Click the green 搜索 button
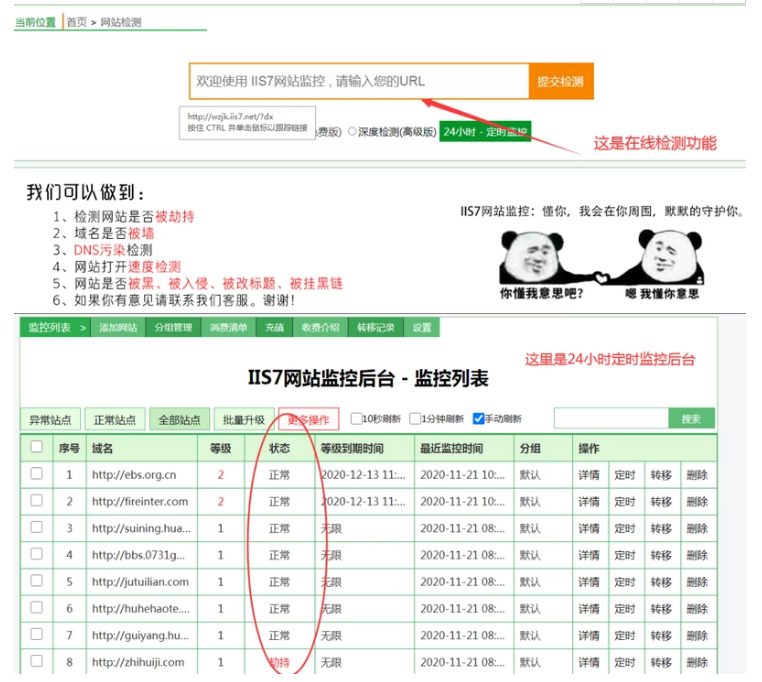 click(692, 418)
